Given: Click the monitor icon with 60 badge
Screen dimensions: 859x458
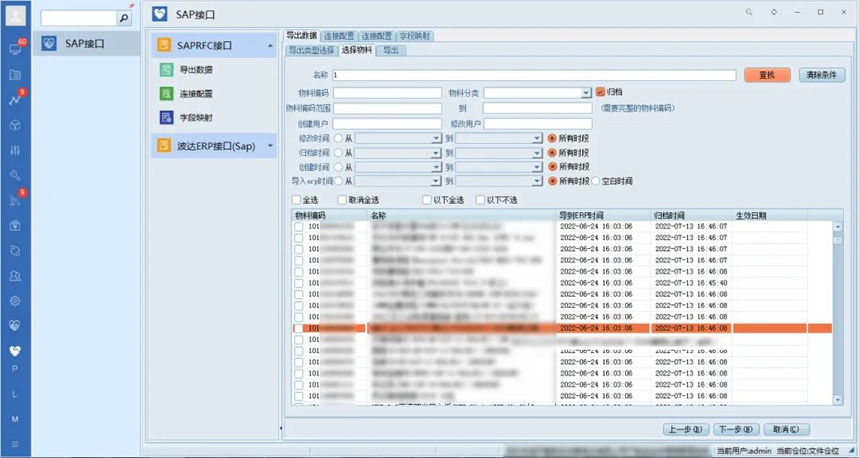Looking at the screenshot, I should coord(15,49).
